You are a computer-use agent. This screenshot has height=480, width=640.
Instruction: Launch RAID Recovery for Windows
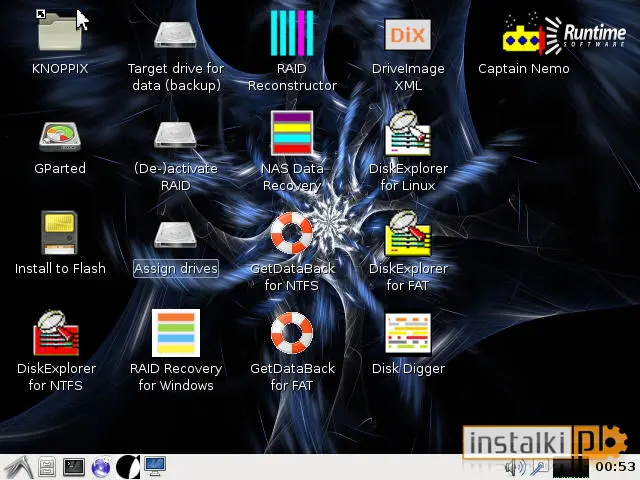click(x=176, y=333)
